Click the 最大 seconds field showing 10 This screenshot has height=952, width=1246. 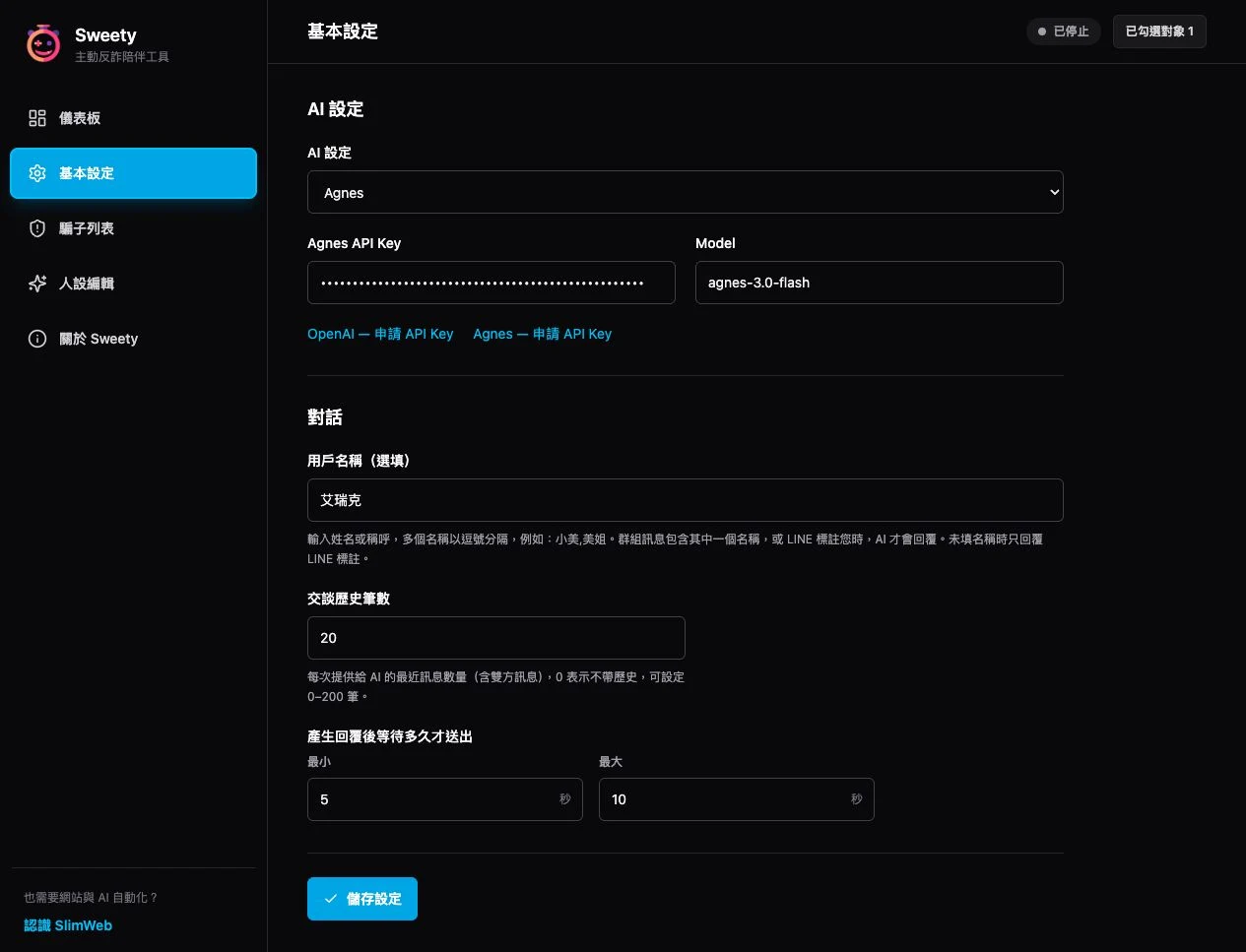(x=736, y=799)
